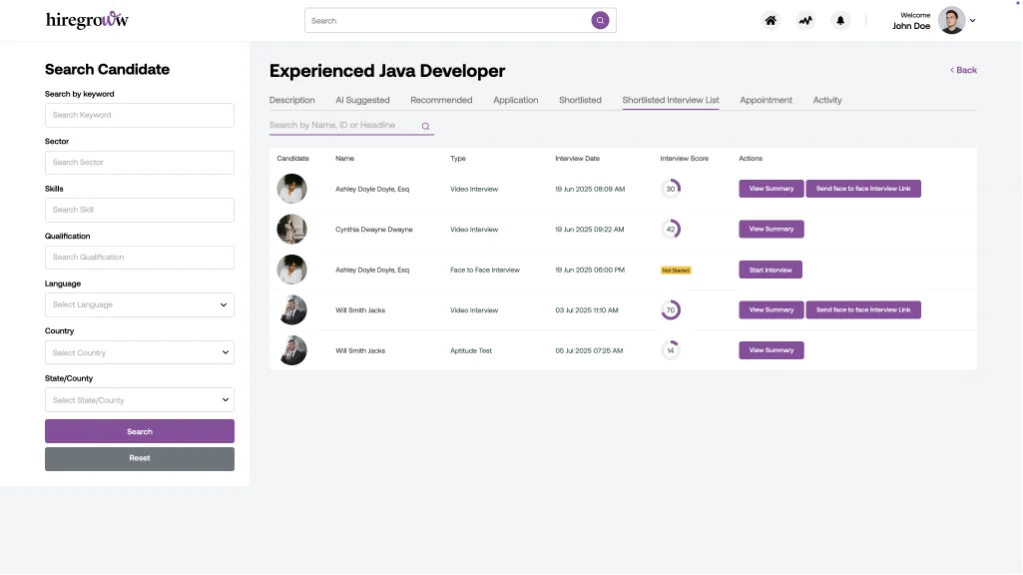Click the home icon in header

[770, 20]
